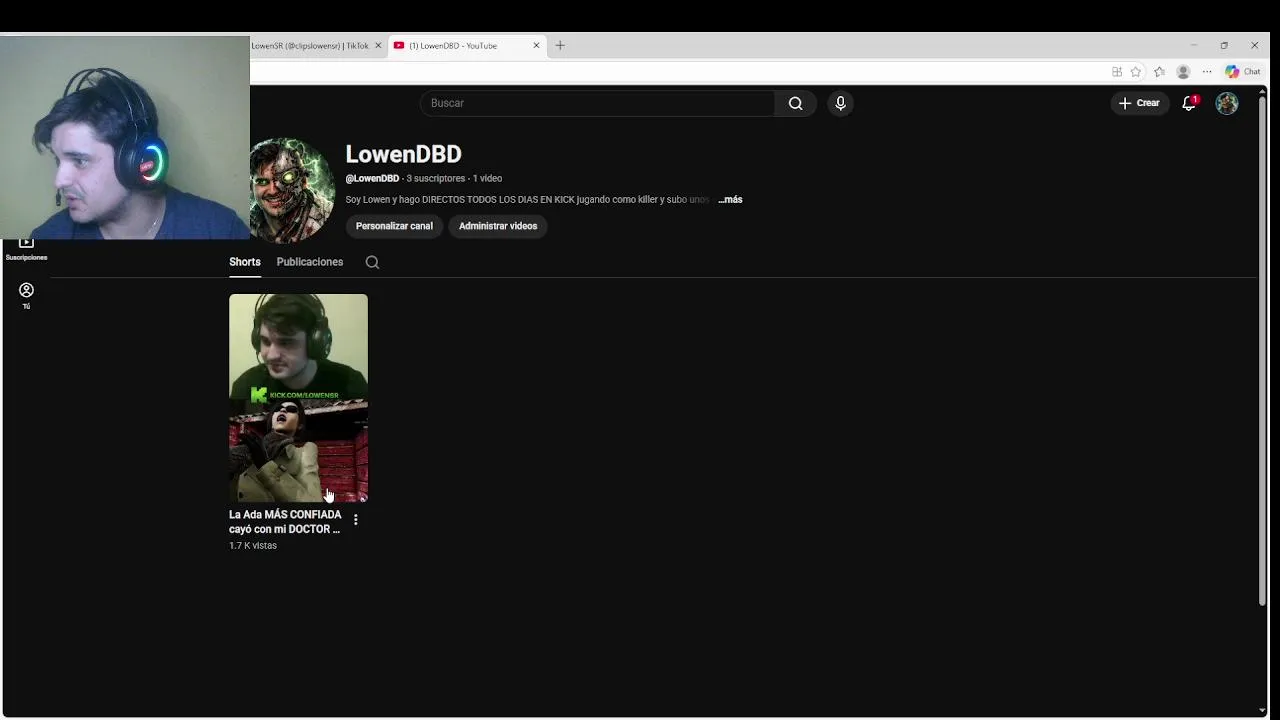Click the 3 suscriptores text

(x=436, y=178)
